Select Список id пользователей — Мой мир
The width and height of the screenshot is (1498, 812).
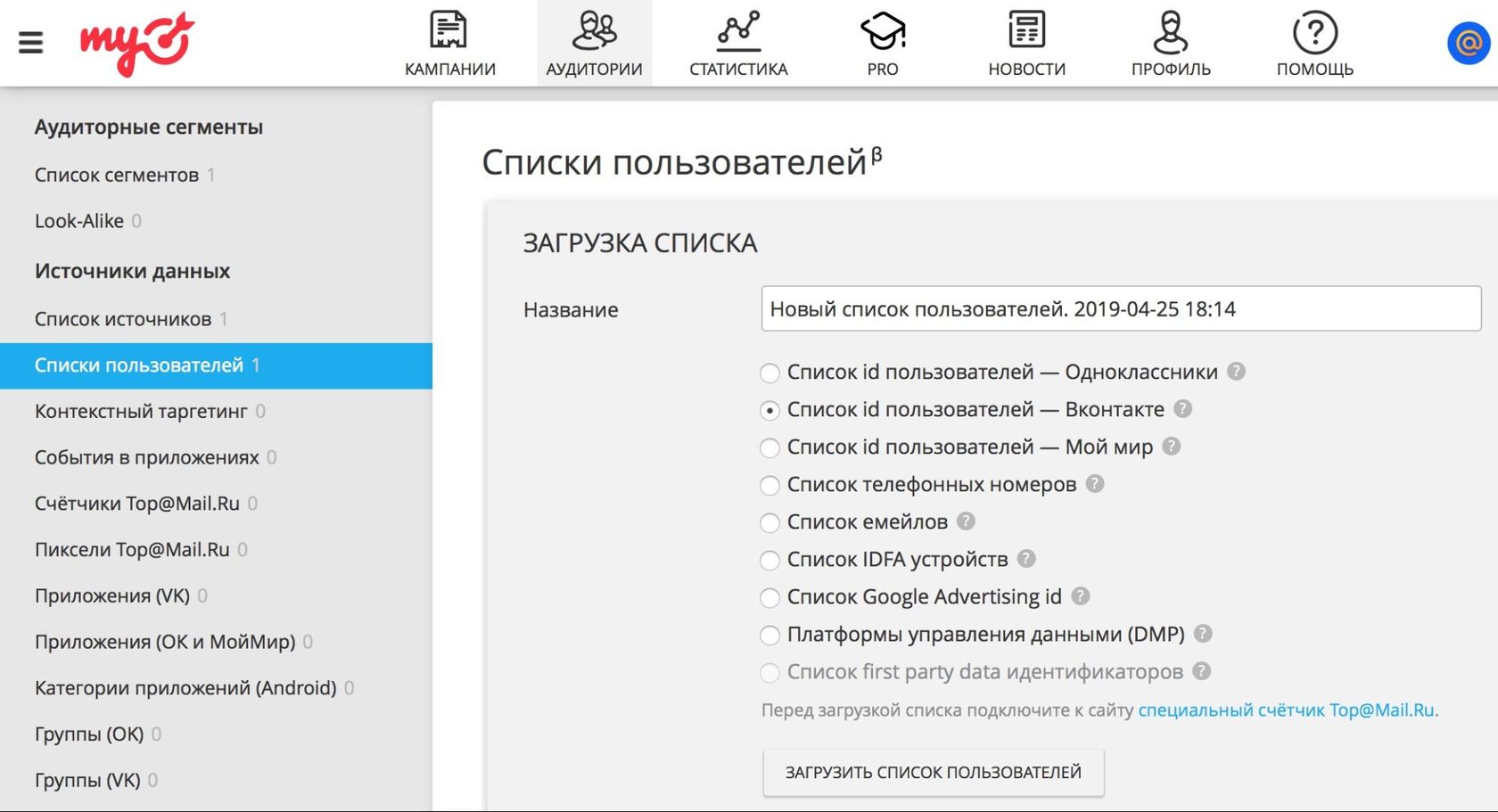770,447
